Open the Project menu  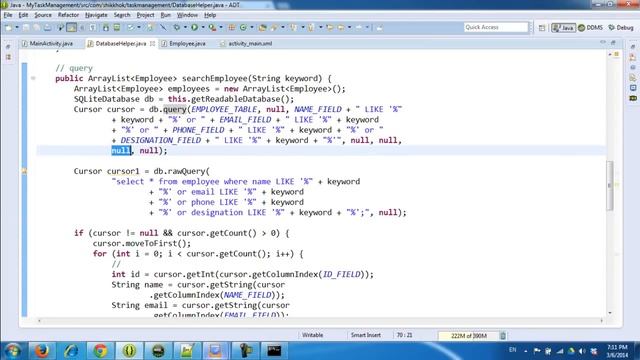[x=145, y=15]
